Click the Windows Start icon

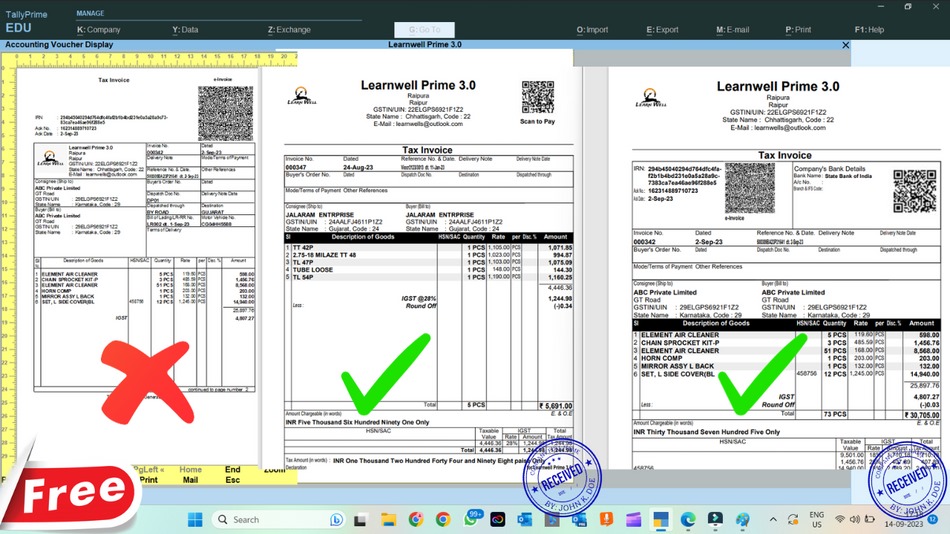(195, 519)
